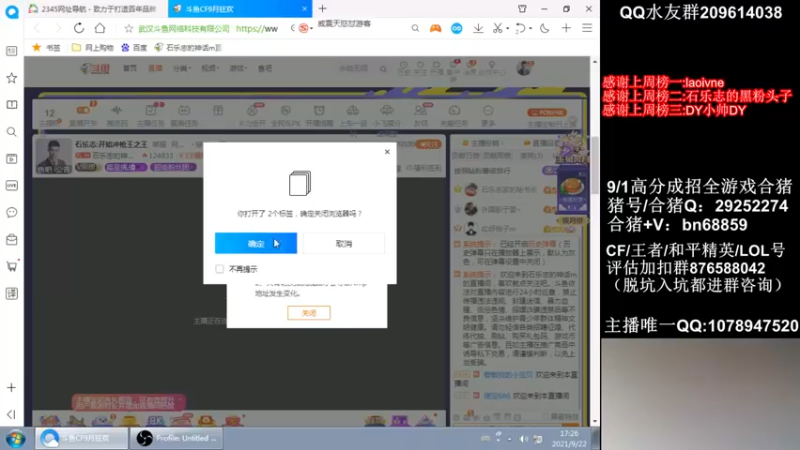Open the game controller icon in toolbar

tap(435, 29)
